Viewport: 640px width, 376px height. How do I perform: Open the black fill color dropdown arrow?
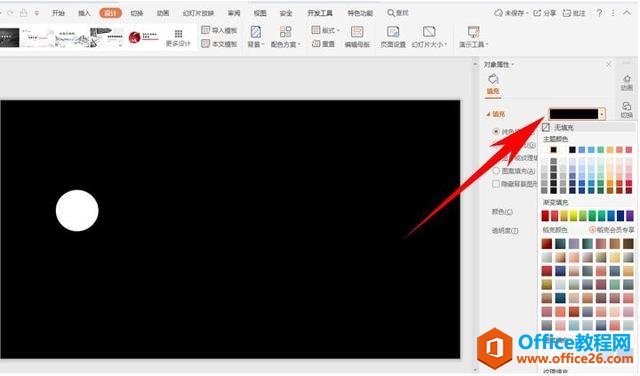602,114
